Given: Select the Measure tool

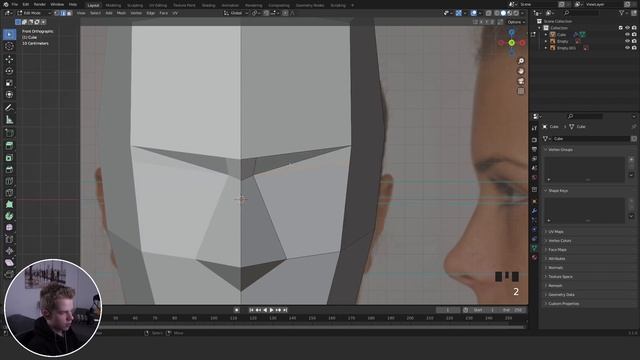Looking at the screenshot, I should pyautogui.click(x=9, y=120).
